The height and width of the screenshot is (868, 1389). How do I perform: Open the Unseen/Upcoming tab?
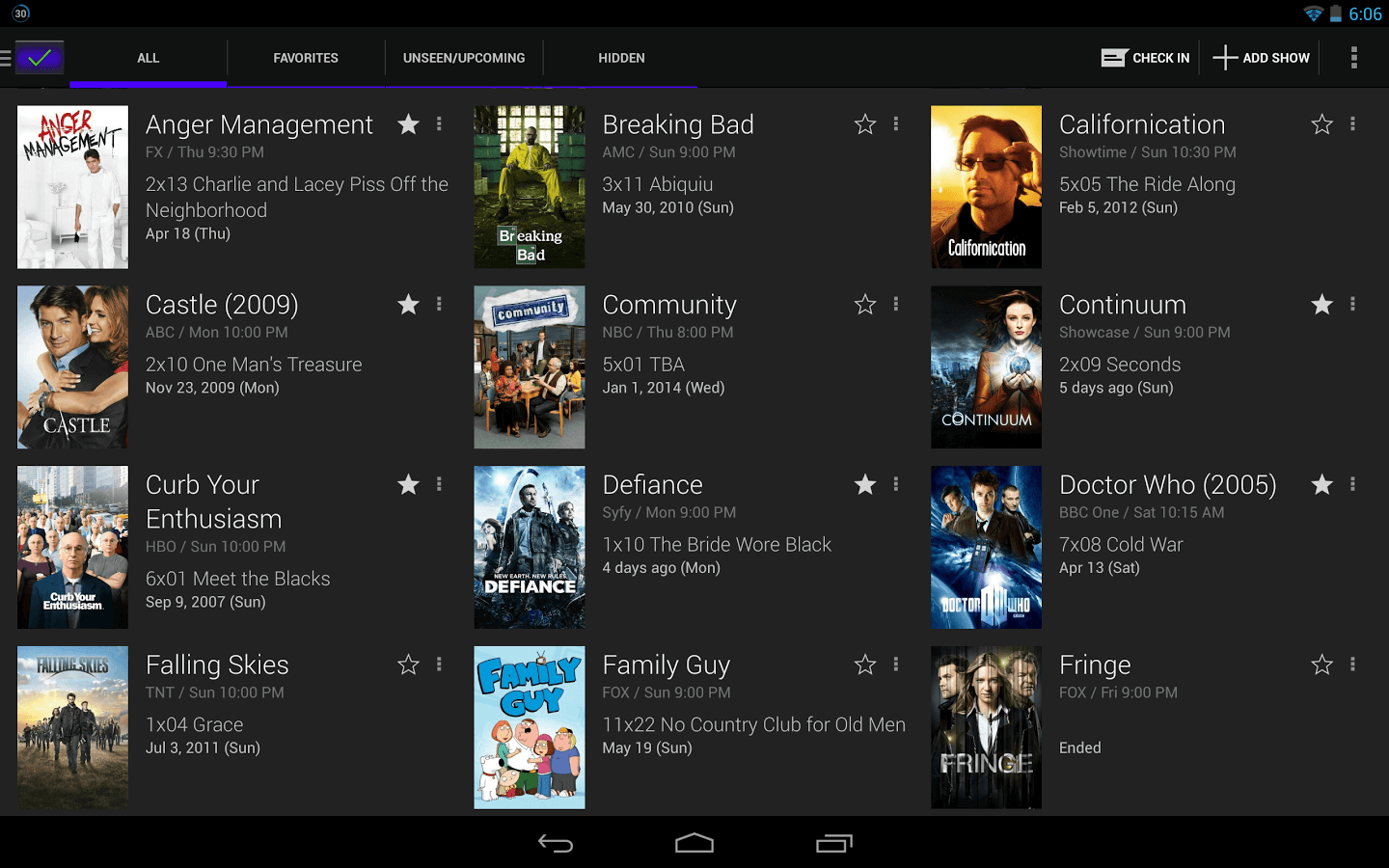[x=464, y=58]
